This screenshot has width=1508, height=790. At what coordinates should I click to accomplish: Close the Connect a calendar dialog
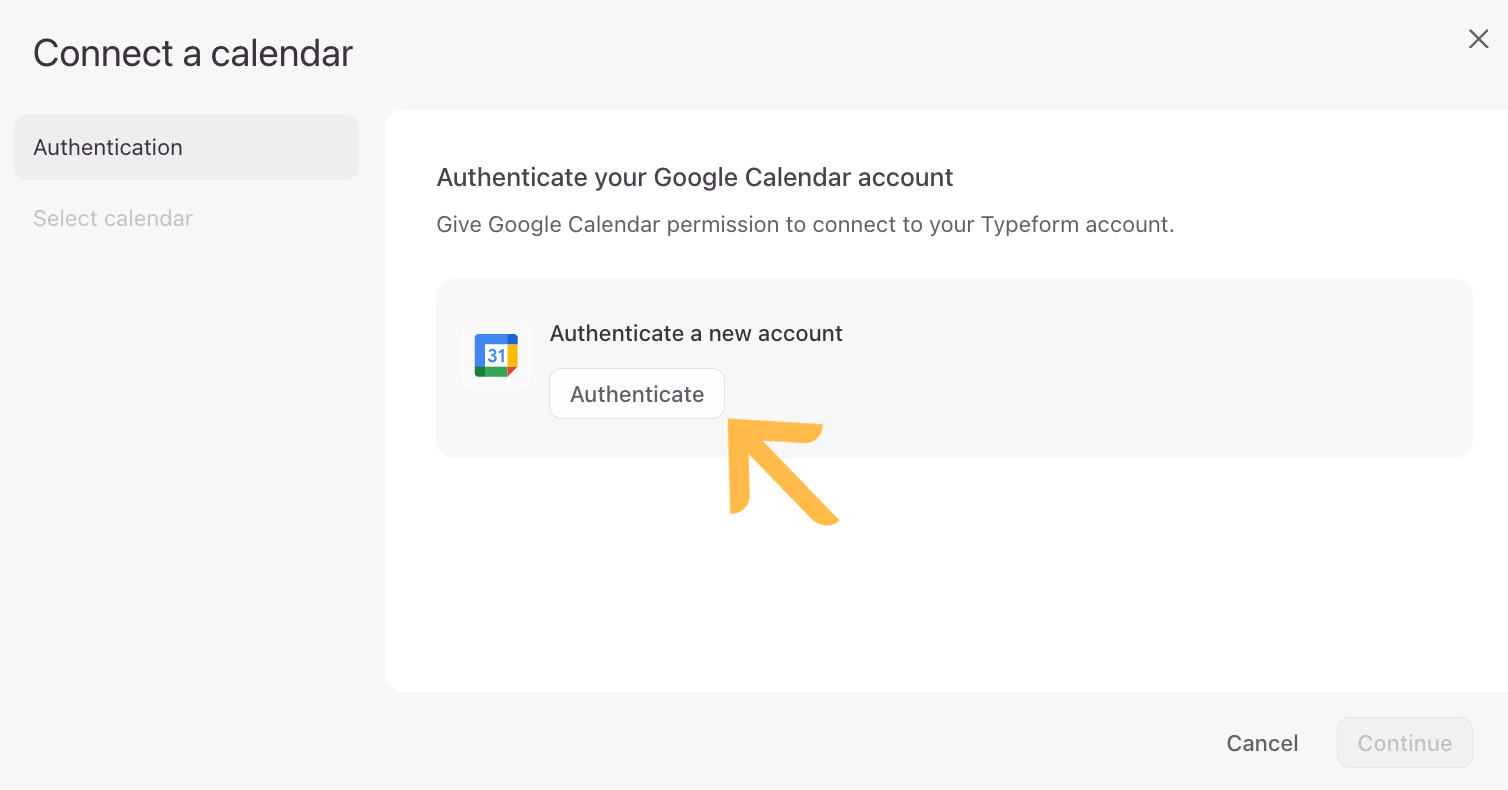pos(1478,39)
